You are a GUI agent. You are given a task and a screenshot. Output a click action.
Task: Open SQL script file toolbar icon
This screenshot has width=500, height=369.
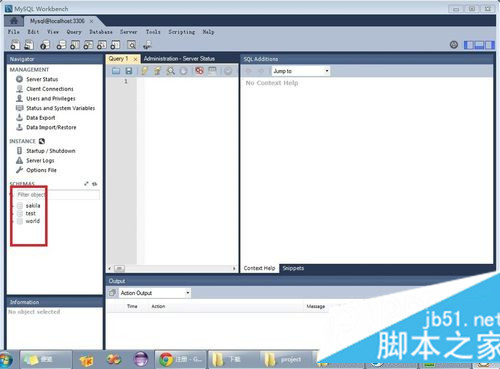29,45
